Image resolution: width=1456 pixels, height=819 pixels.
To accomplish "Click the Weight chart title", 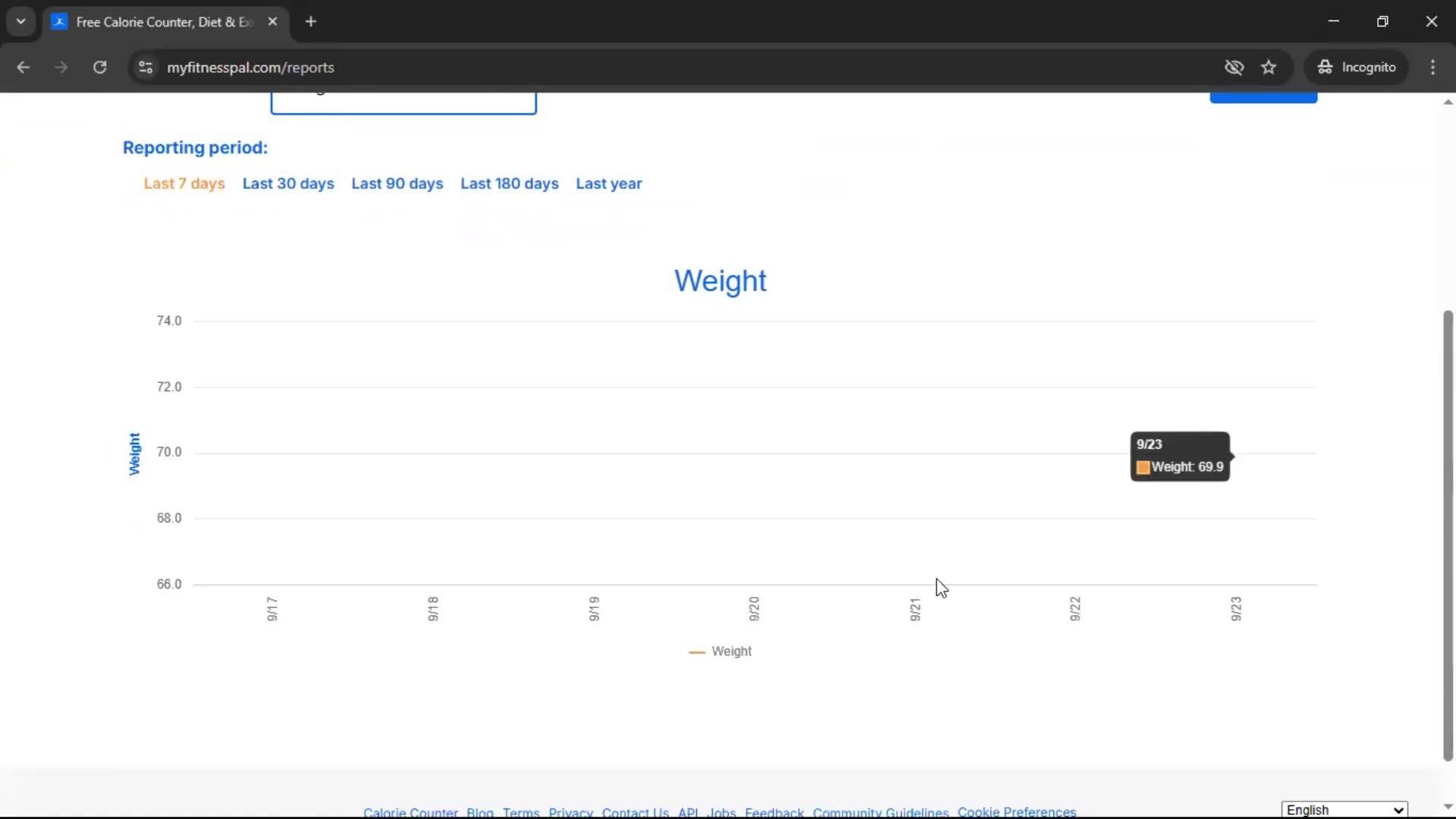I will click(720, 281).
